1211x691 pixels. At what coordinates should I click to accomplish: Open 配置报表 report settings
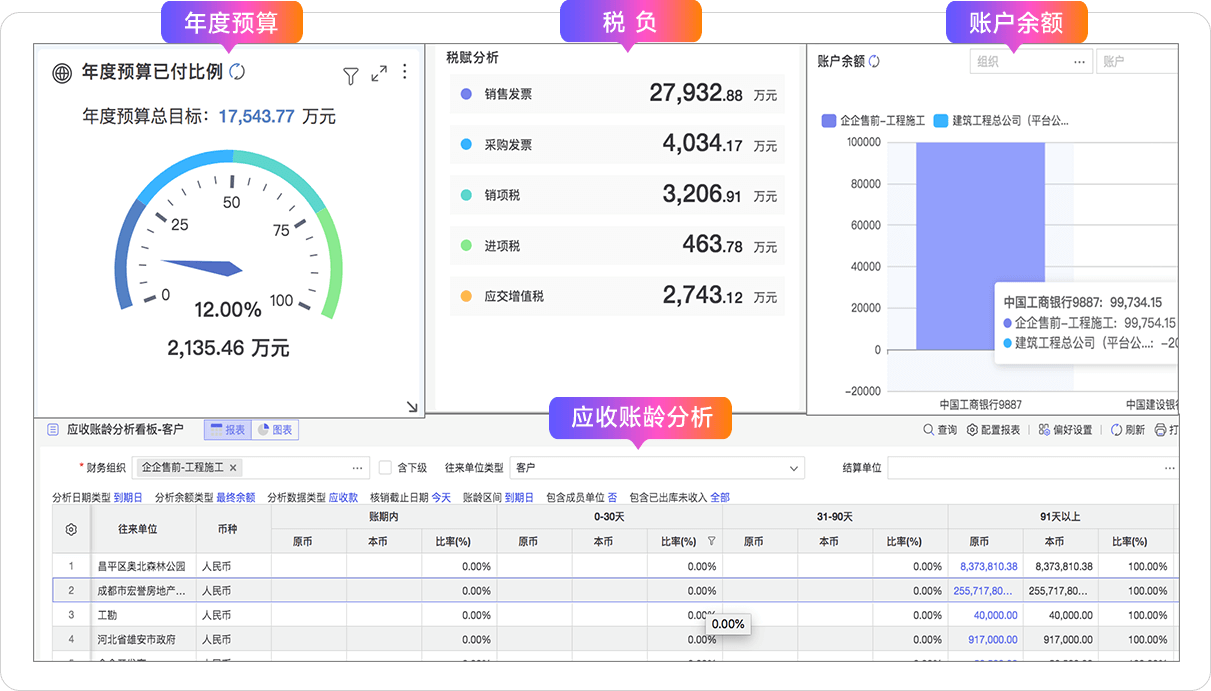[993, 430]
